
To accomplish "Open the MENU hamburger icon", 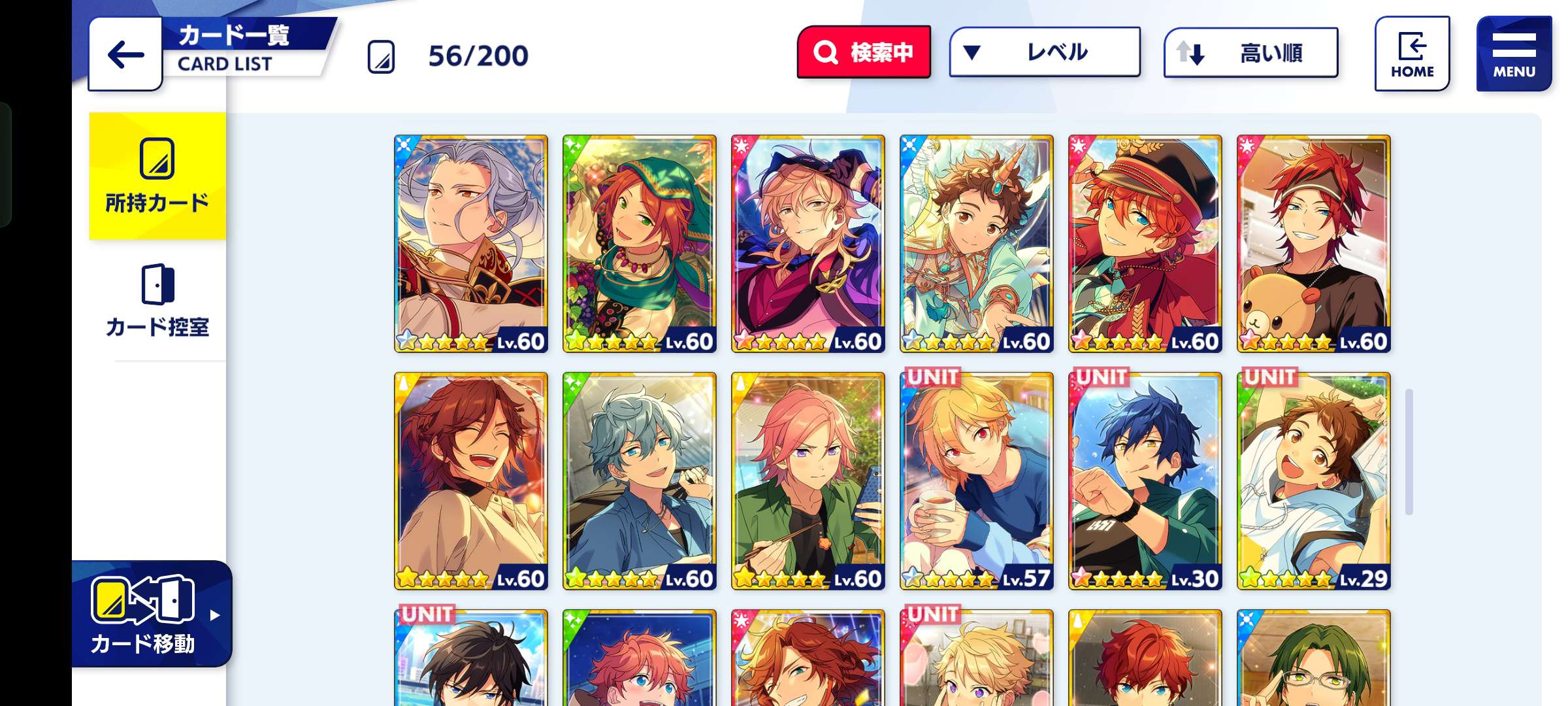I will [1514, 54].
